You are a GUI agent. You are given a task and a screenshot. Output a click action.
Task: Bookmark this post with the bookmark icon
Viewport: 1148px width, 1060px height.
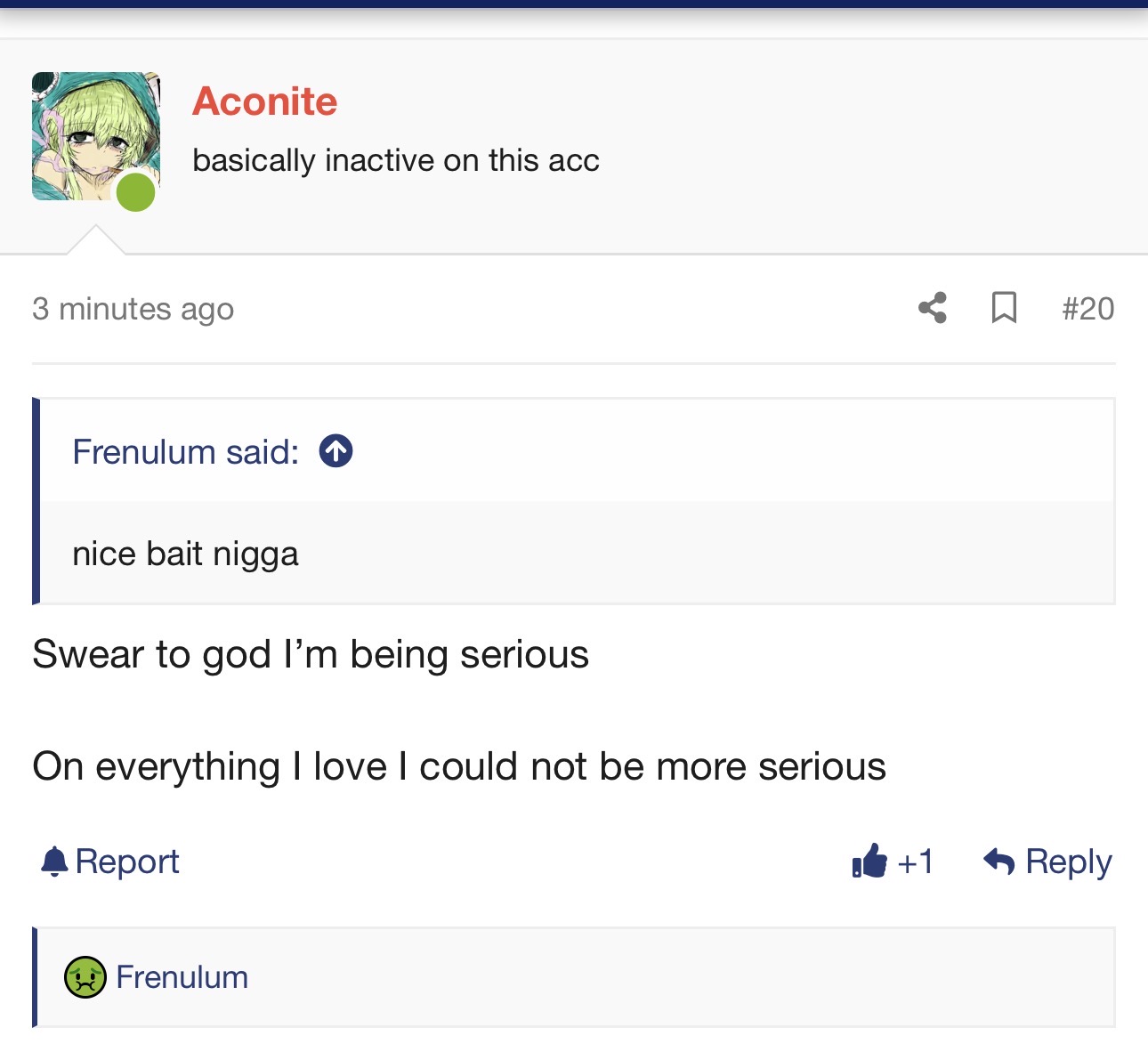(x=1004, y=308)
